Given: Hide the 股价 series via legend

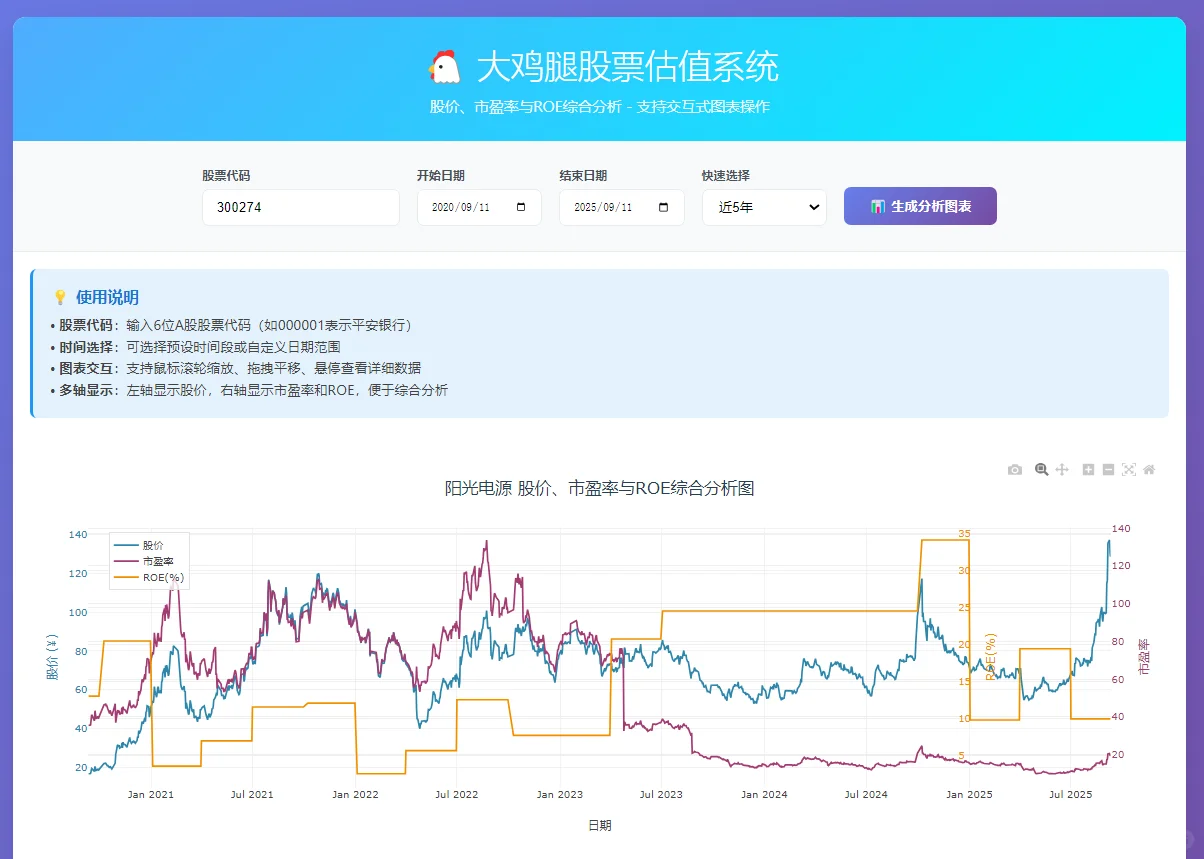Looking at the screenshot, I should (150, 545).
